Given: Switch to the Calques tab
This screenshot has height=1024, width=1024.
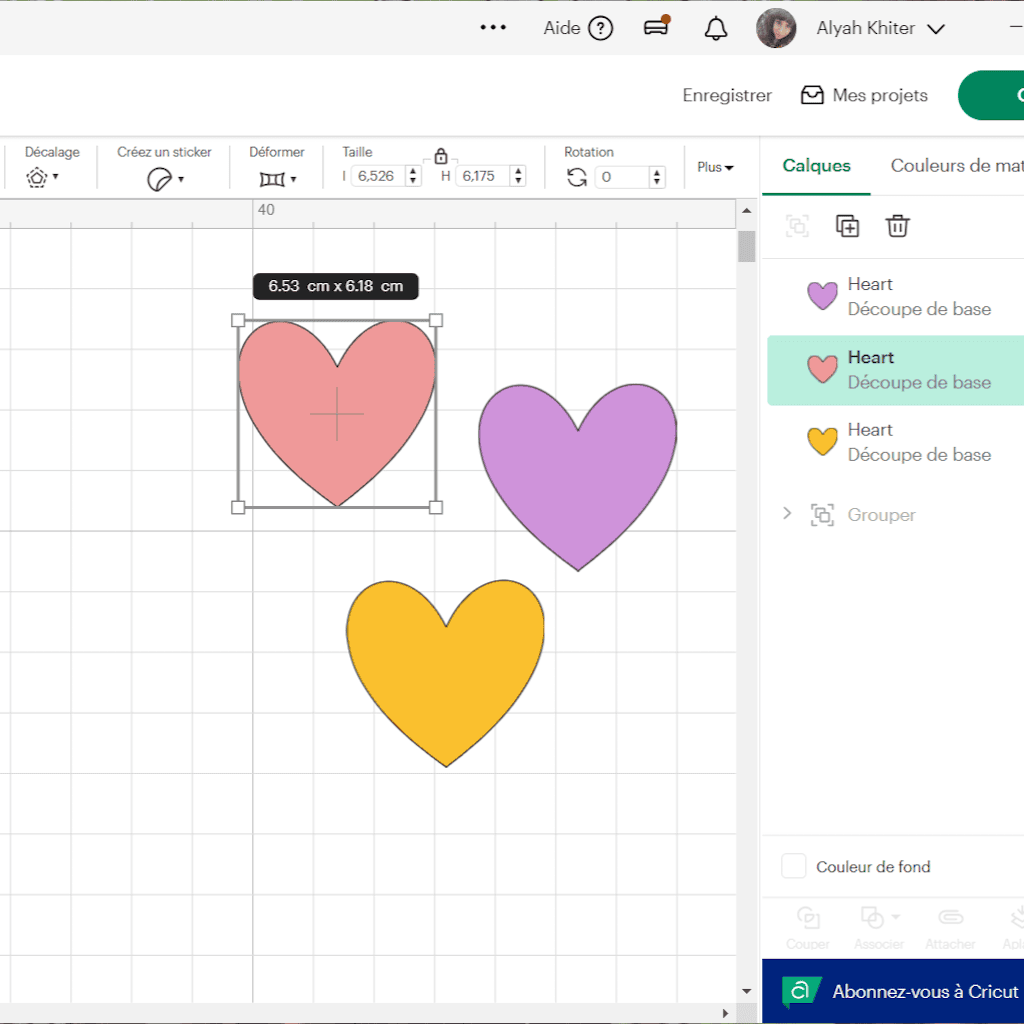Looking at the screenshot, I should coord(816,166).
